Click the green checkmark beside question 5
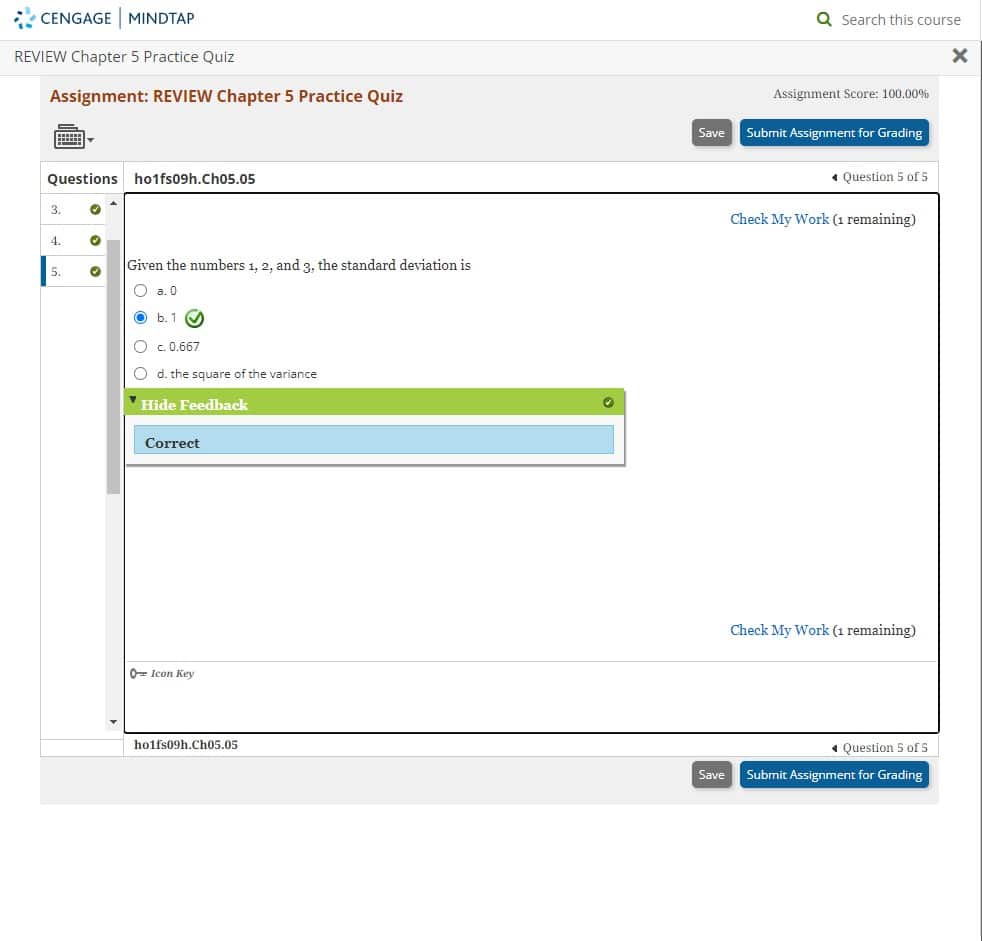Viewport: 982px width, 941px height. pos(94,271)
